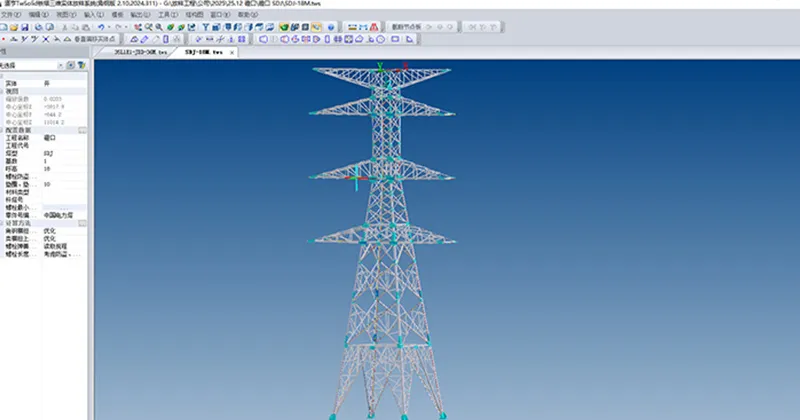Screen dimensions: 800x420
Task: Click the 工程名称 value field
Action: pyautogui.click(x=64, y=138)
